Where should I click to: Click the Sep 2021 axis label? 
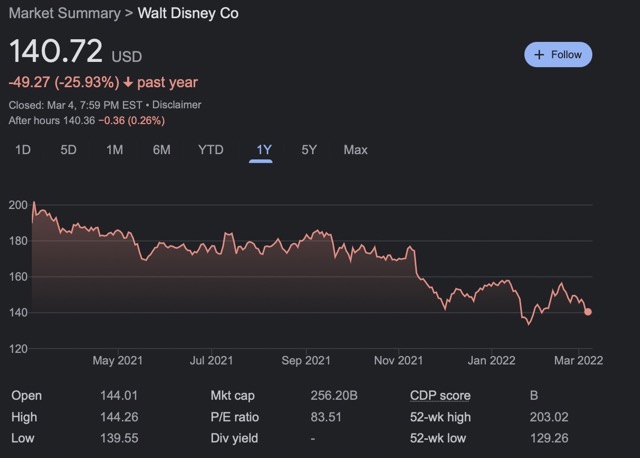(x=306, y=360)
